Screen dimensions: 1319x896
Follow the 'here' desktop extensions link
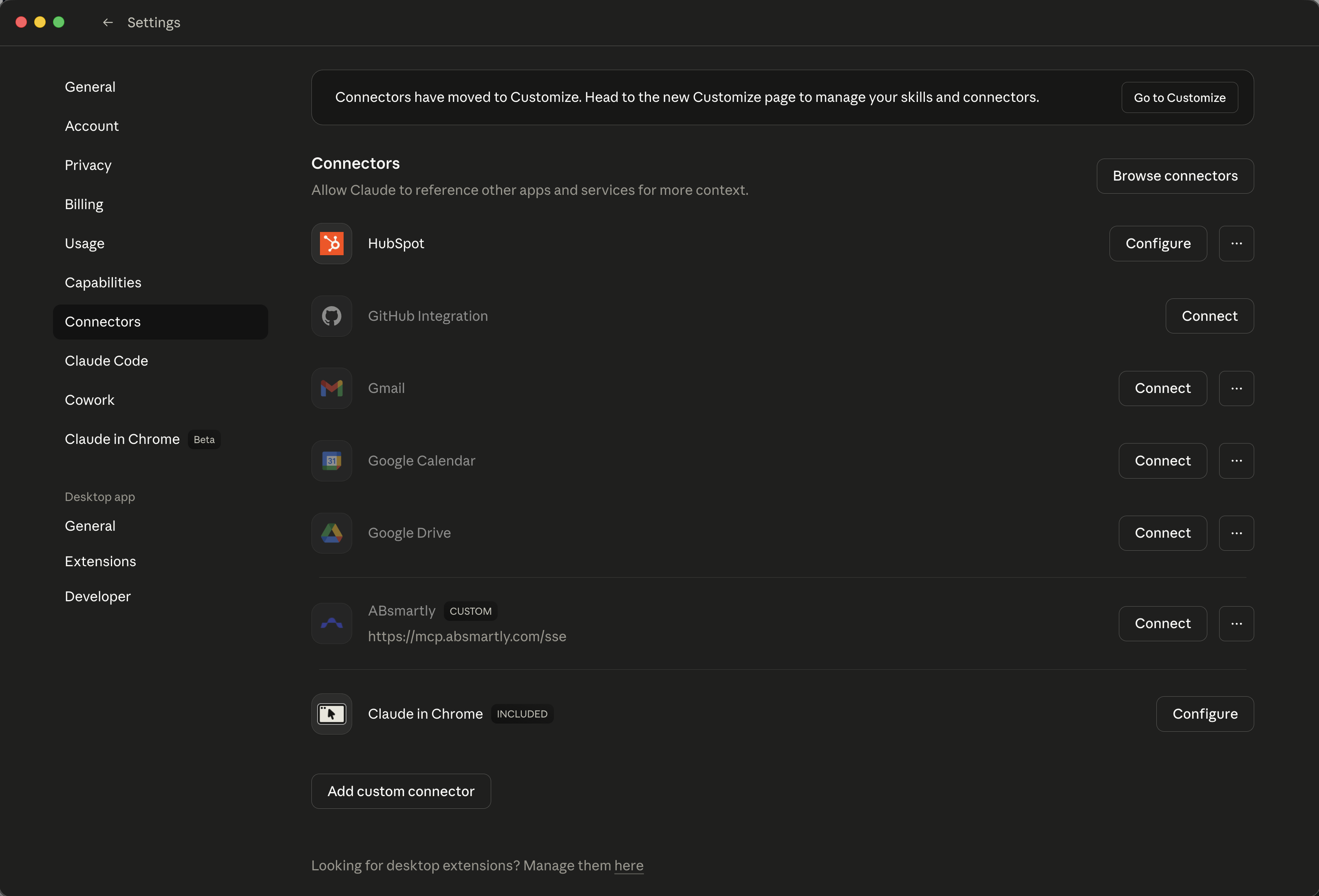(x=629, y=865)
